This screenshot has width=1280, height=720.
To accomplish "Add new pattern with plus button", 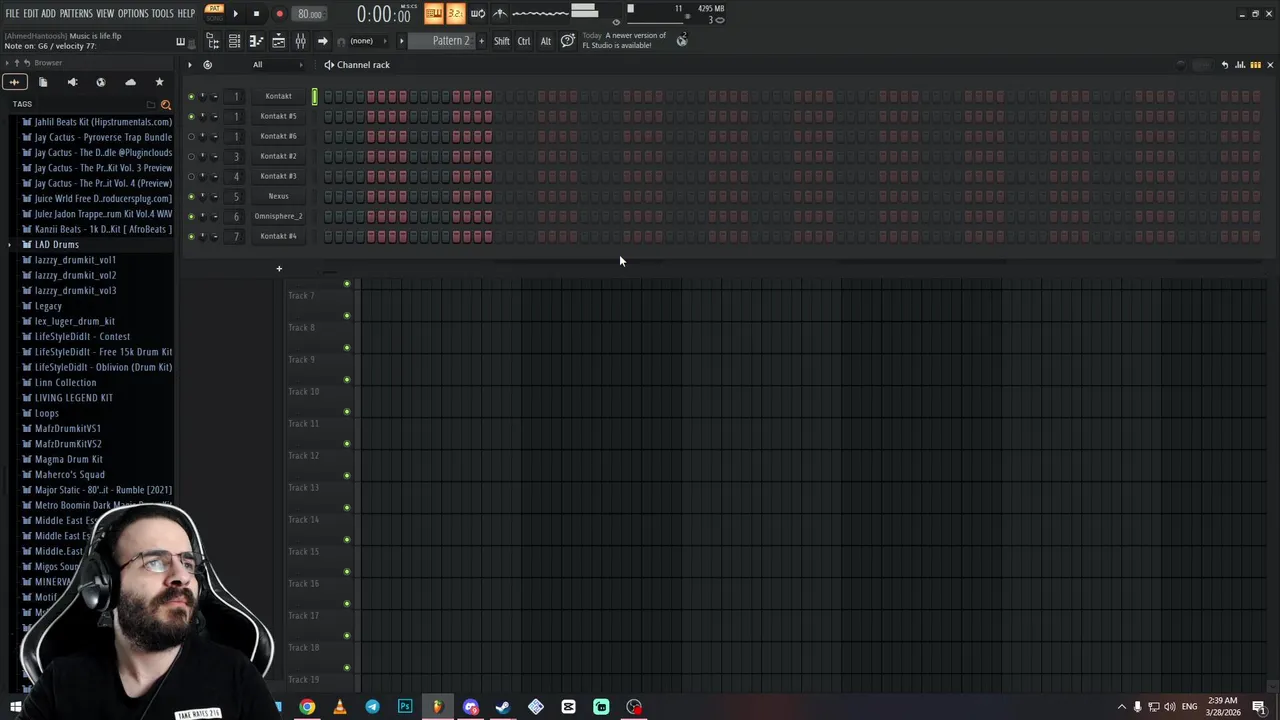I will point(481,41).
